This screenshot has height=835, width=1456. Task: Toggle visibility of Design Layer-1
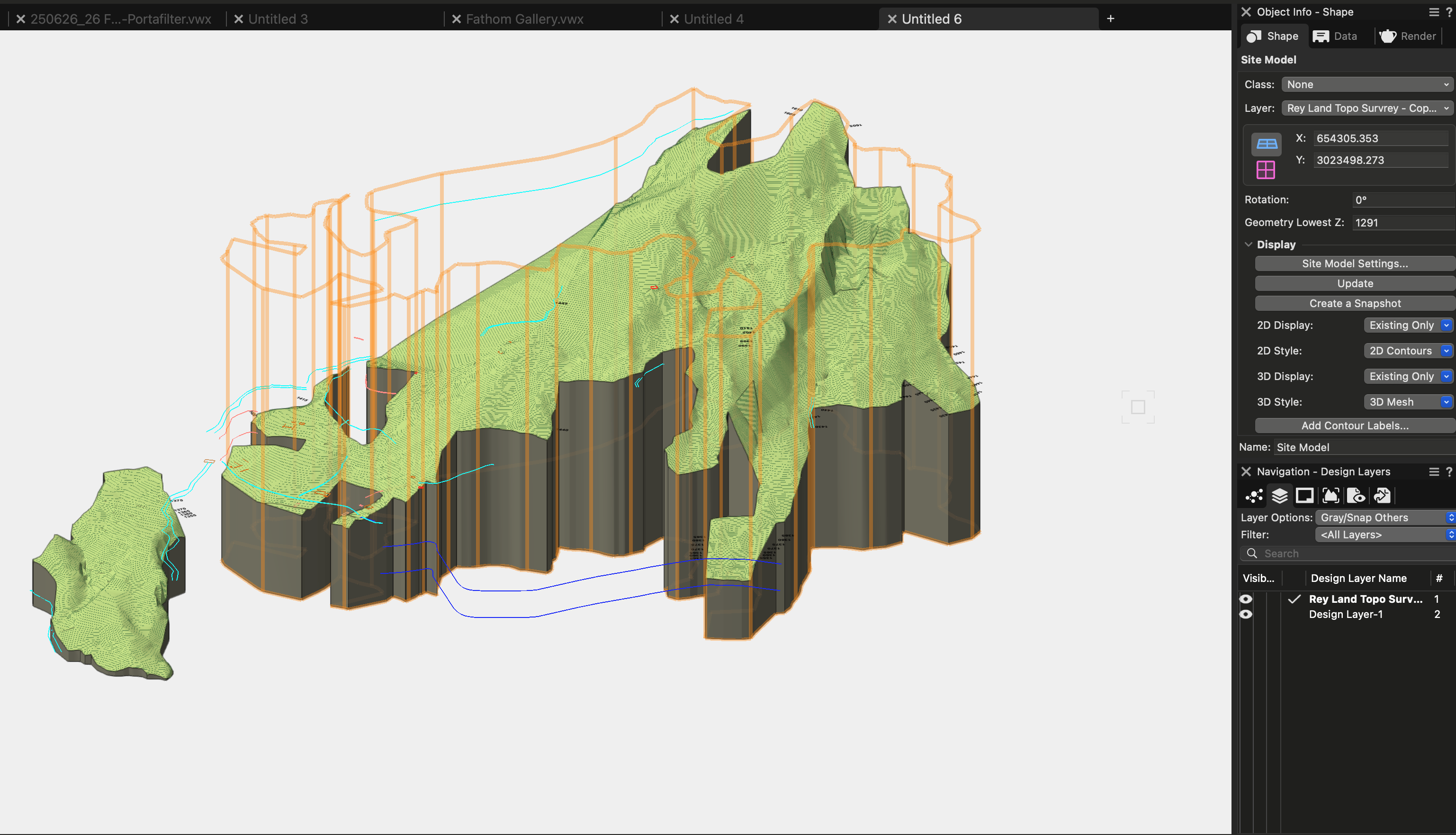pos(1247,614)
